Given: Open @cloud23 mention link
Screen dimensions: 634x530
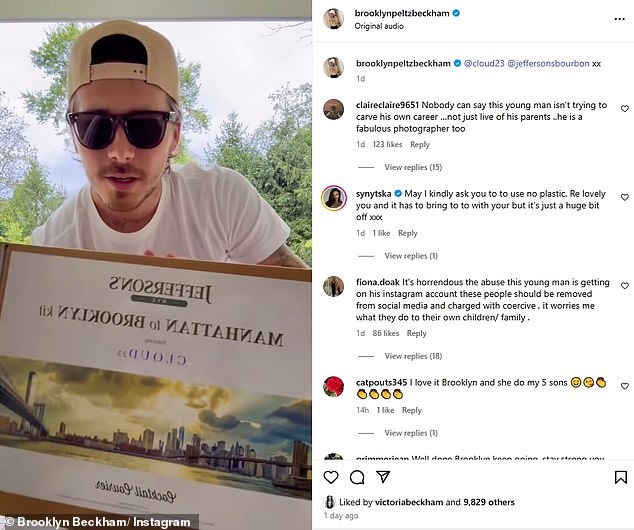Looking at the screenshot, I should point(484,63).
